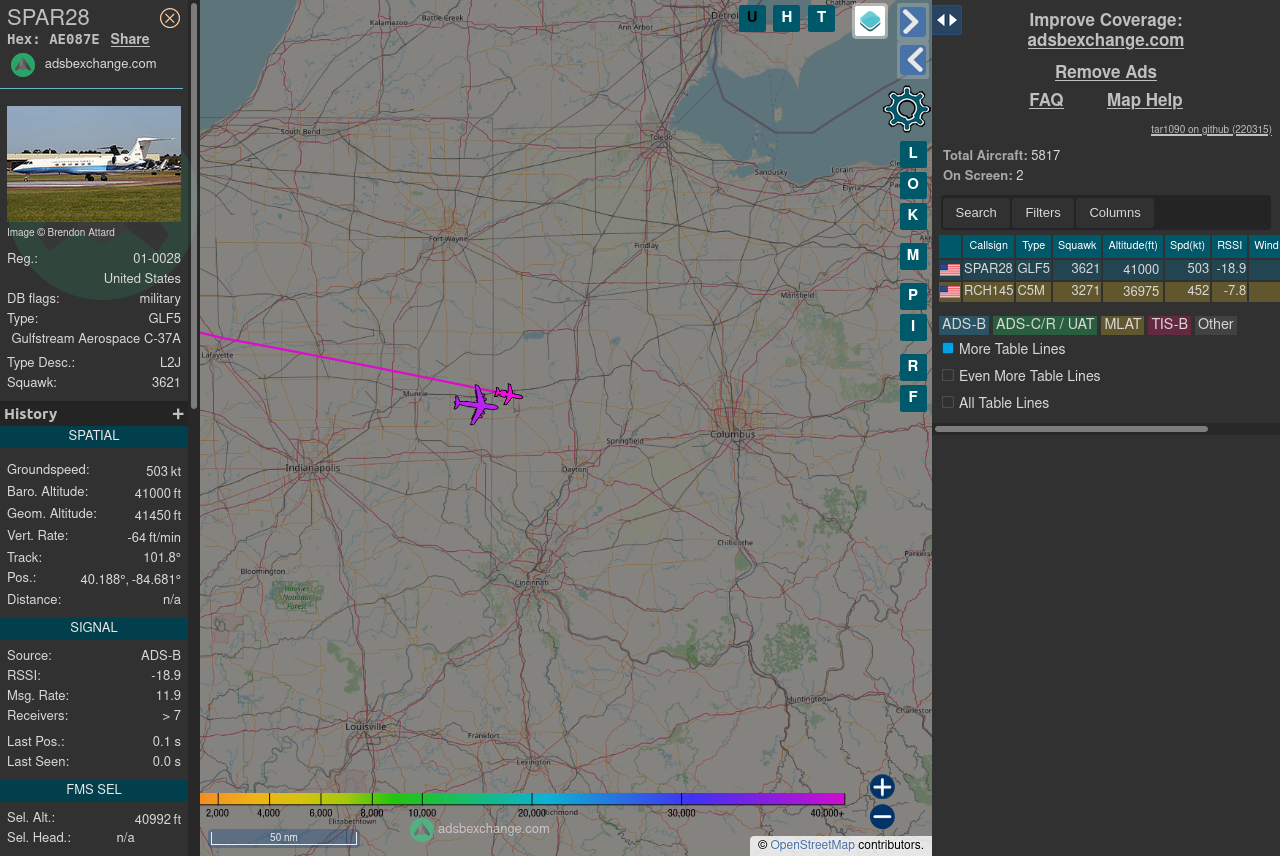This screenshot has width=1280, height=856.
Task: Click US flag in RCH145 row
Action: 950,292
